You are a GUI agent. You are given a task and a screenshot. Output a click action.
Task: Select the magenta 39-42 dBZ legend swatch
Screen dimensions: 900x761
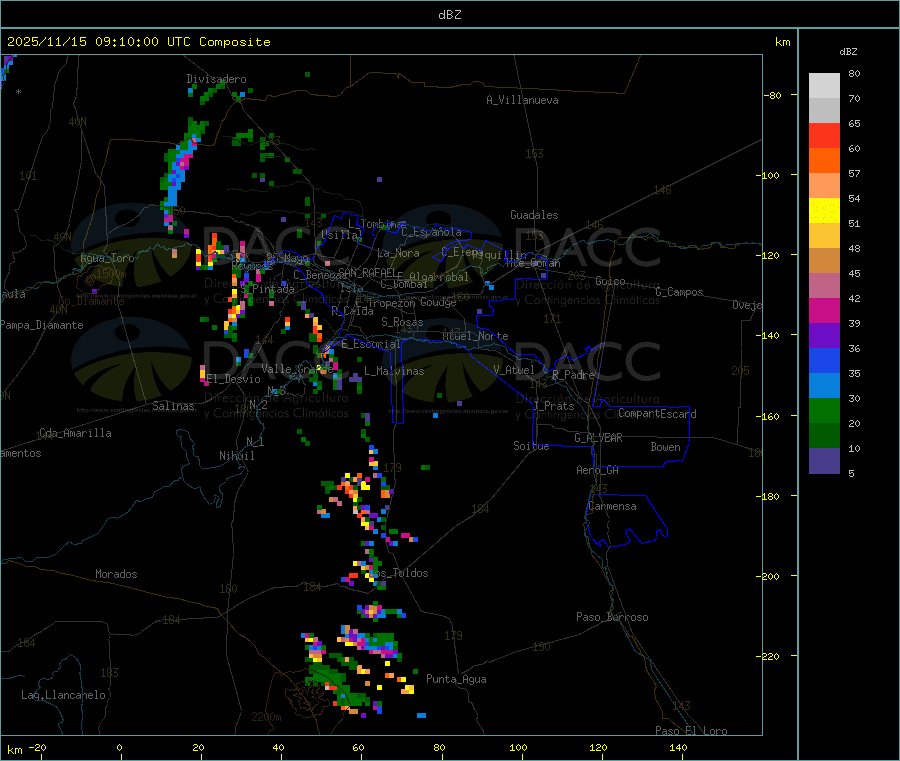tap(824, 310)
